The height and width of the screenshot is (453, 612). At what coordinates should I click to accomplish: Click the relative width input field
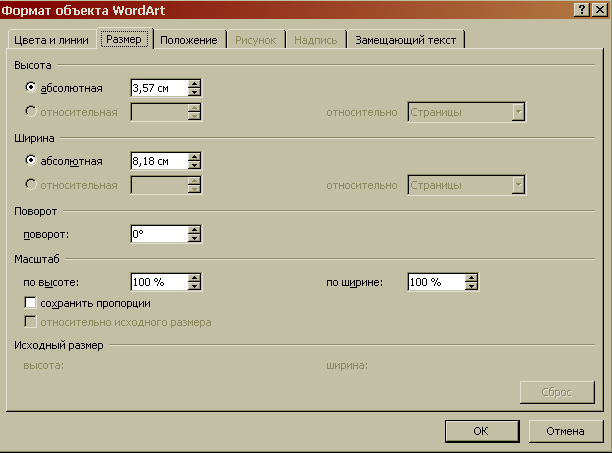[159, 185]
